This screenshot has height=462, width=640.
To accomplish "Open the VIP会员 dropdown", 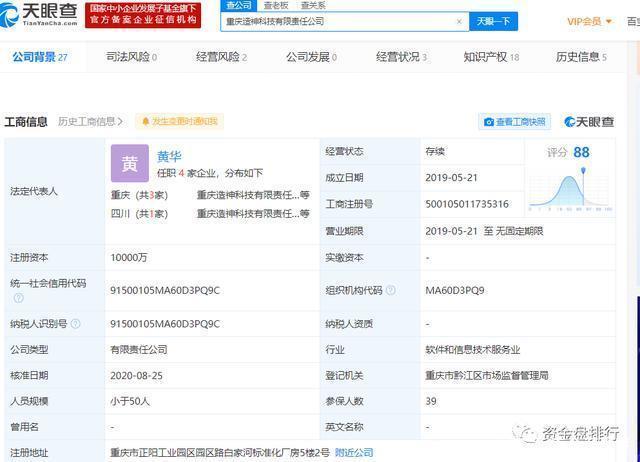I will (589, 21).
